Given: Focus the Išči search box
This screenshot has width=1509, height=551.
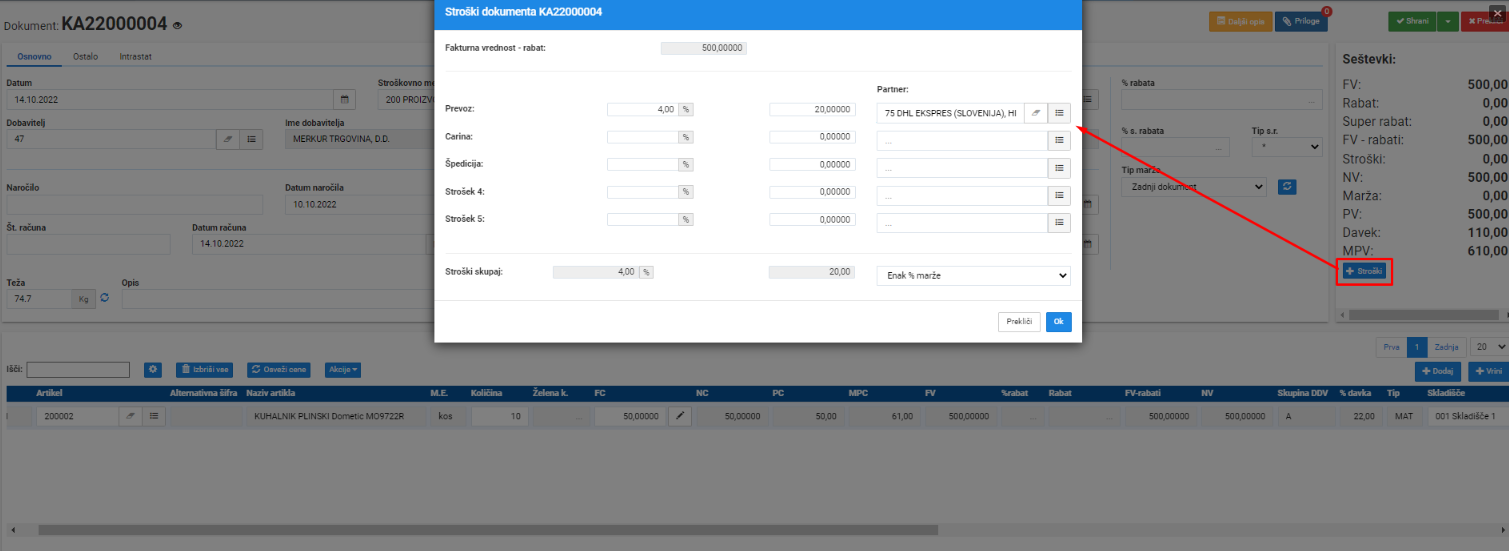Looking at the screenshot, I should click(x=78, y=370).
